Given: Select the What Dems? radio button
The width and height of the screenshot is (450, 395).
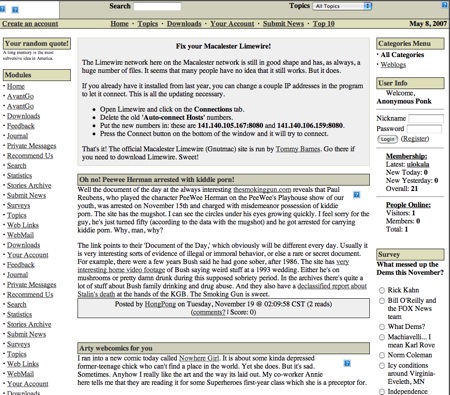Looking at the screenshot, I should 382,327.
